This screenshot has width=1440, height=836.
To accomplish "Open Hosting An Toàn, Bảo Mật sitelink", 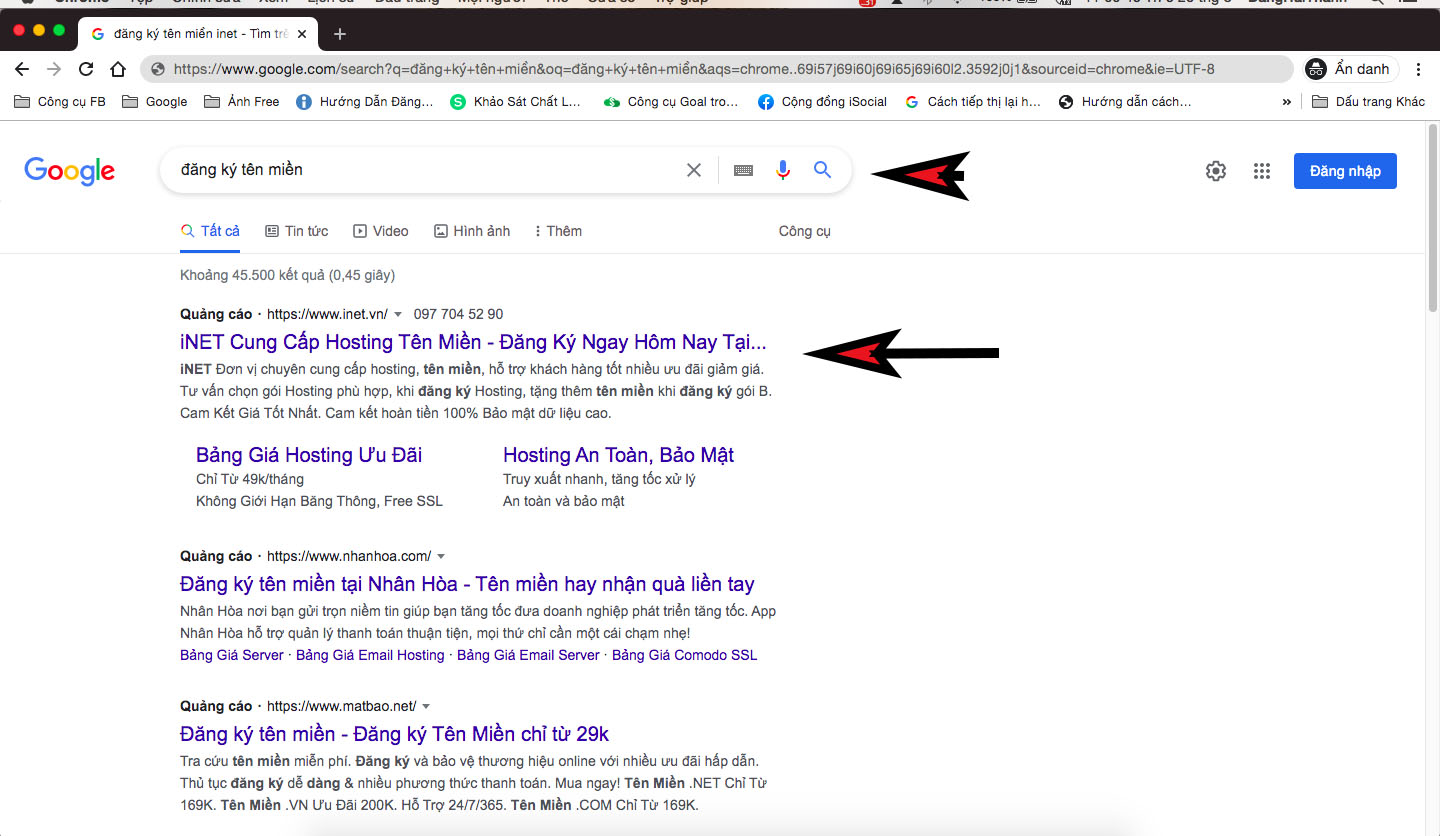I will point(618,455).
